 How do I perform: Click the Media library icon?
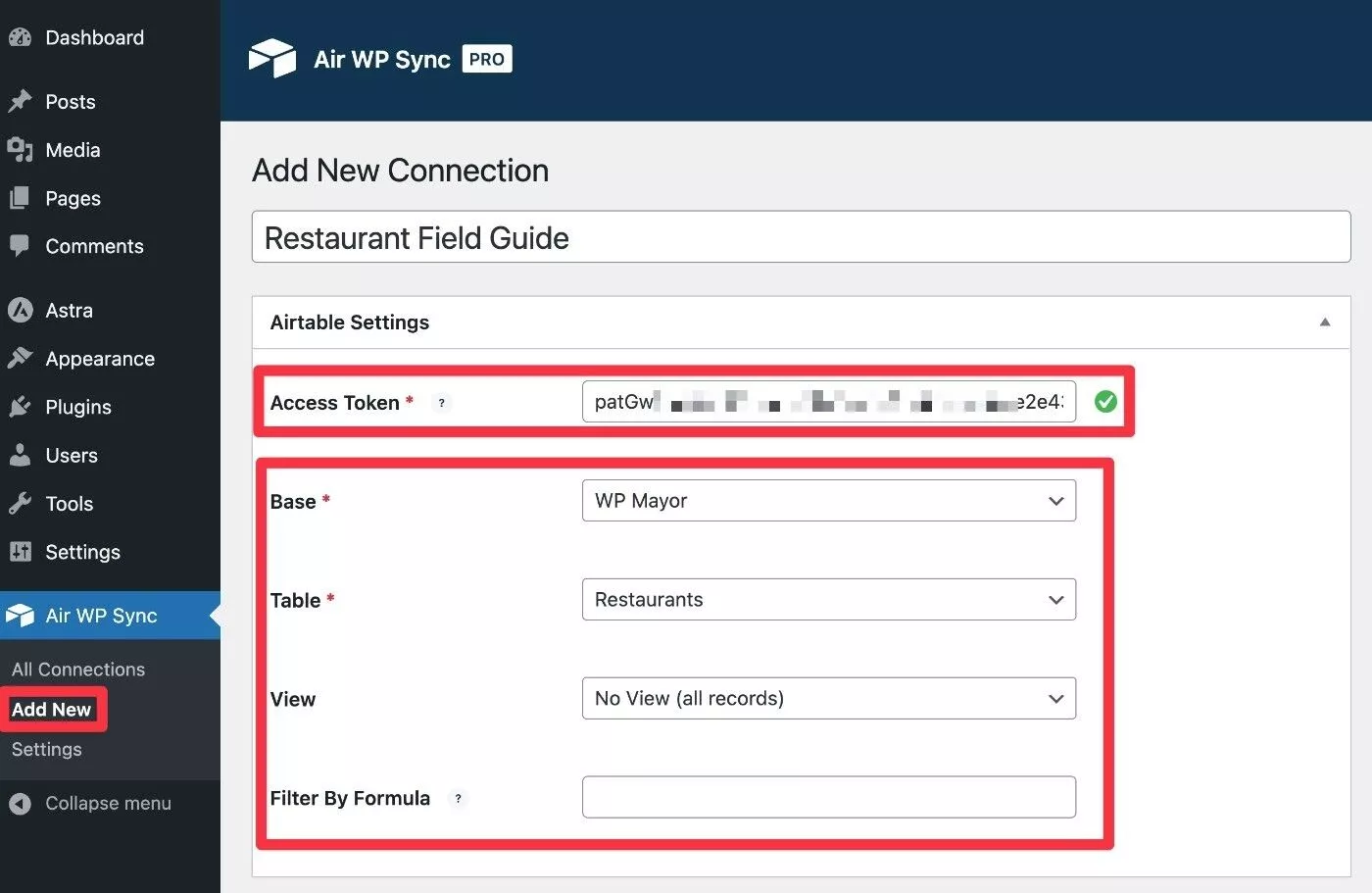[x=20, y=150]
